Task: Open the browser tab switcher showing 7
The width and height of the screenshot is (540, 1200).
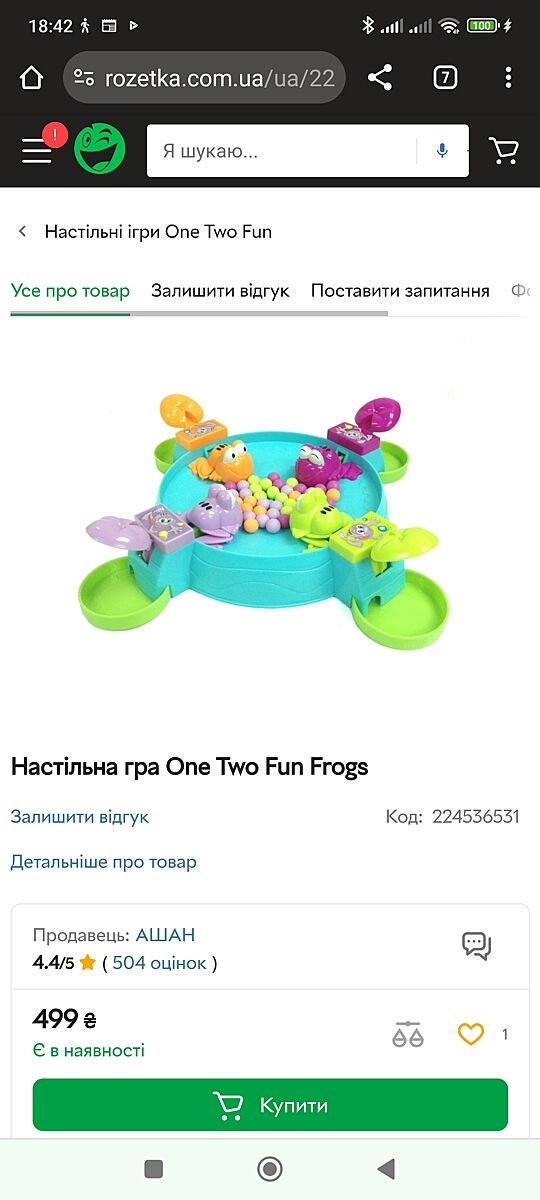Action: pos(445,77)
